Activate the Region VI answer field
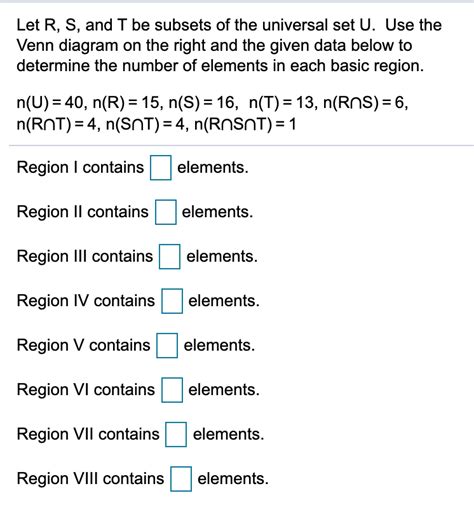 [172, 390]
